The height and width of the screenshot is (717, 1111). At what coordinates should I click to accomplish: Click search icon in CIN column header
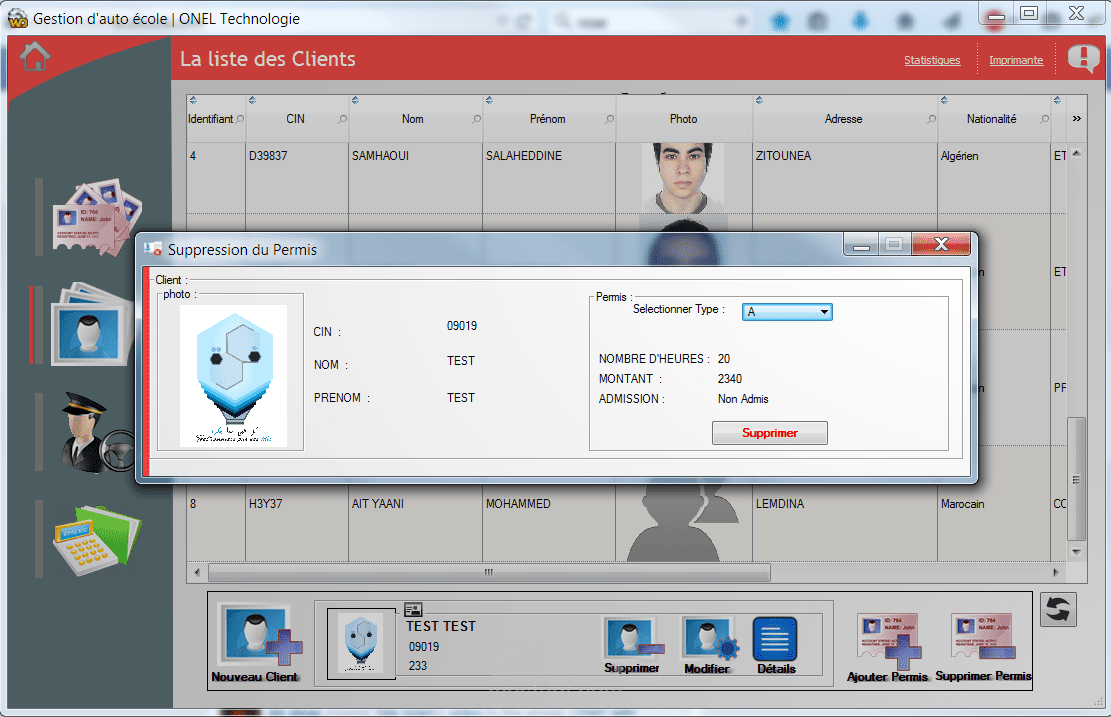click(x=342, y=119)
